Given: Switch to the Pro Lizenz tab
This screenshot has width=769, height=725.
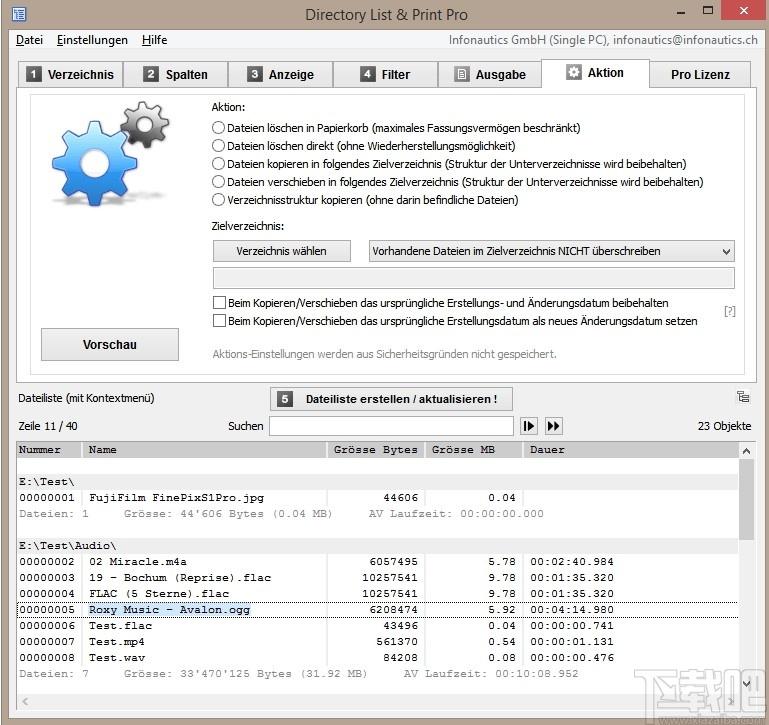Looking at the screenshot, I should point(700,75).
